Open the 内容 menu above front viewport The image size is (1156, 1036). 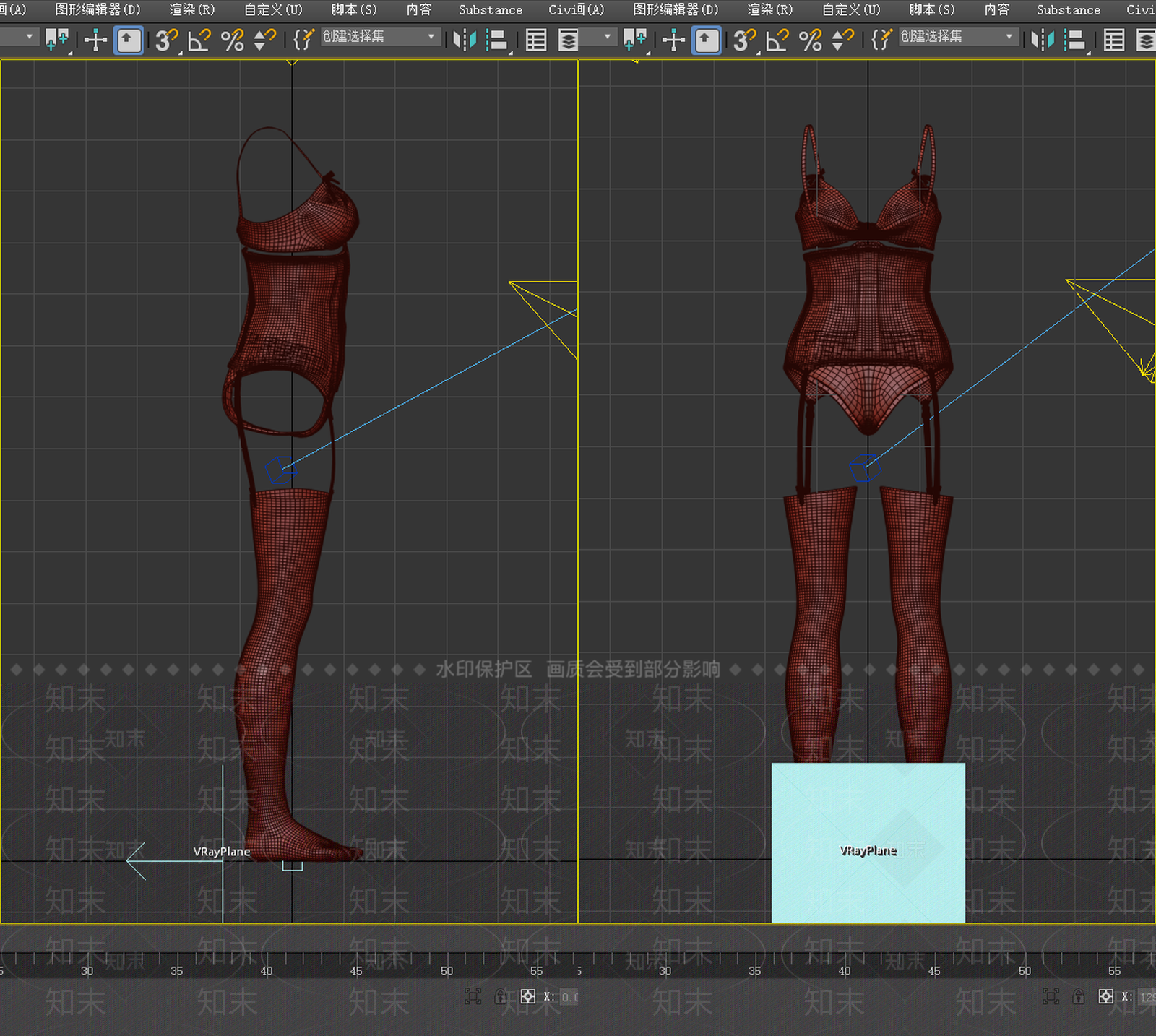click(x=997, y=9)
